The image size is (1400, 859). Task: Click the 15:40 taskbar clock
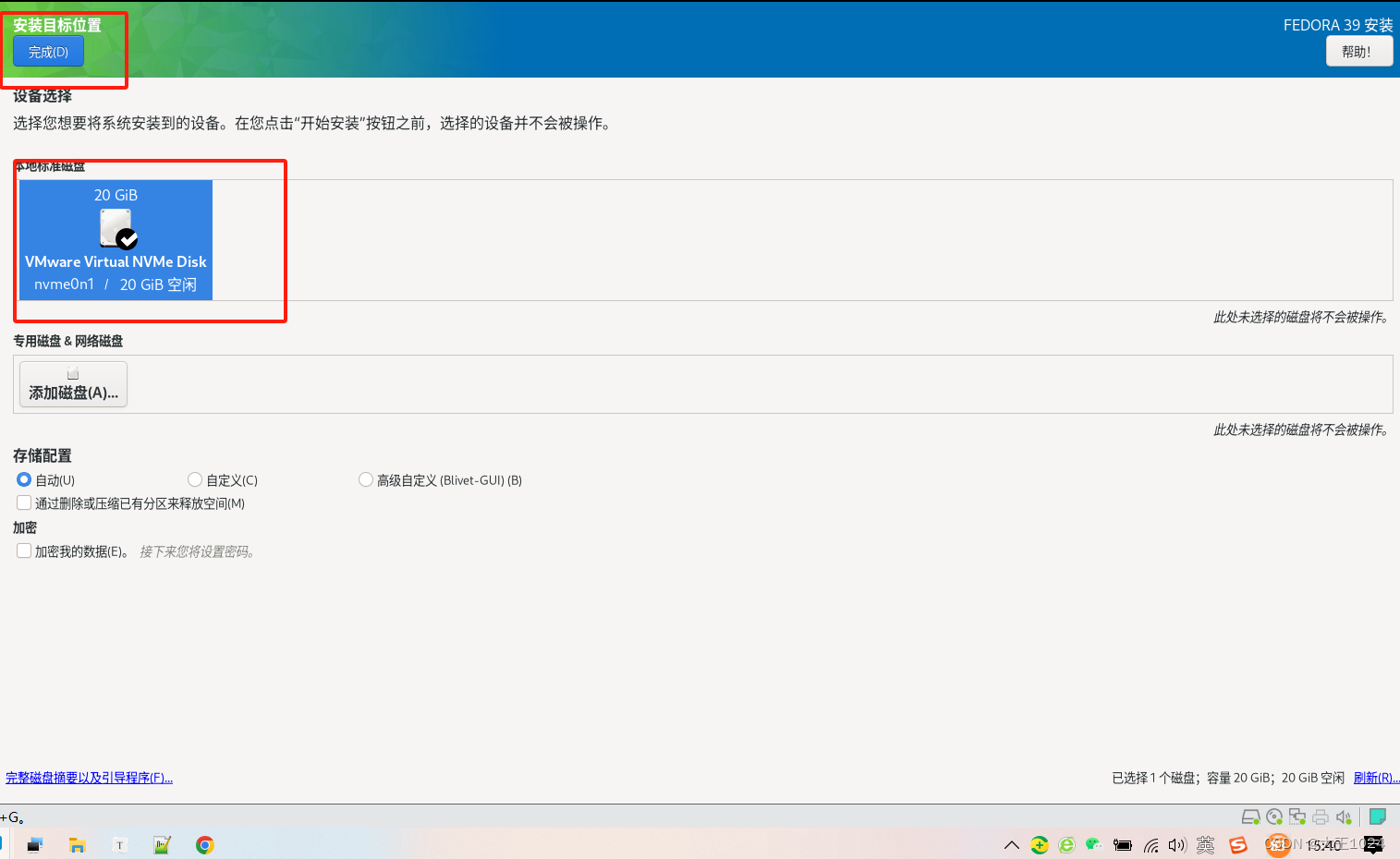[1323, 844]
